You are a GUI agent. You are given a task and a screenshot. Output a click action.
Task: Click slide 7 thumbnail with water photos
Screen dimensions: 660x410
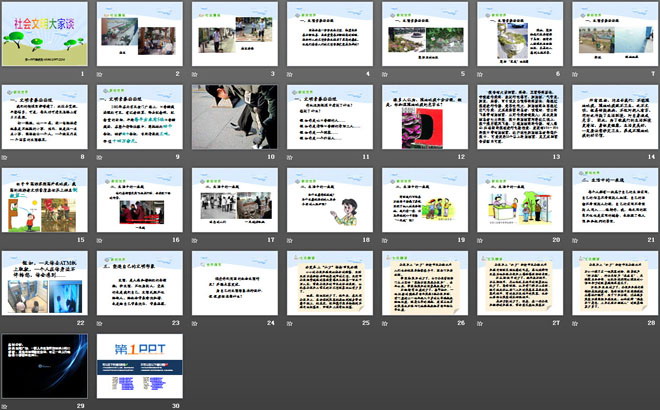(612, 34)
